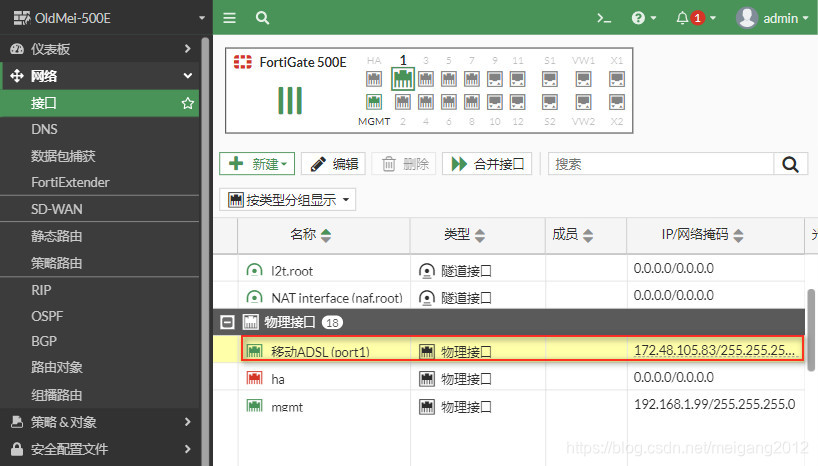This screenshot has height=466, width=818.
Task: Click the search magnifier button beside 搜索
Action: 790,164
